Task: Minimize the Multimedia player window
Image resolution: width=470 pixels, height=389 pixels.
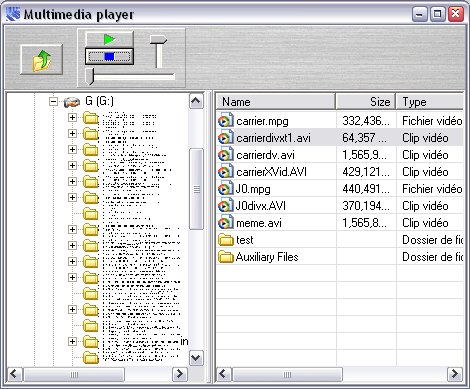Action: 419,14
